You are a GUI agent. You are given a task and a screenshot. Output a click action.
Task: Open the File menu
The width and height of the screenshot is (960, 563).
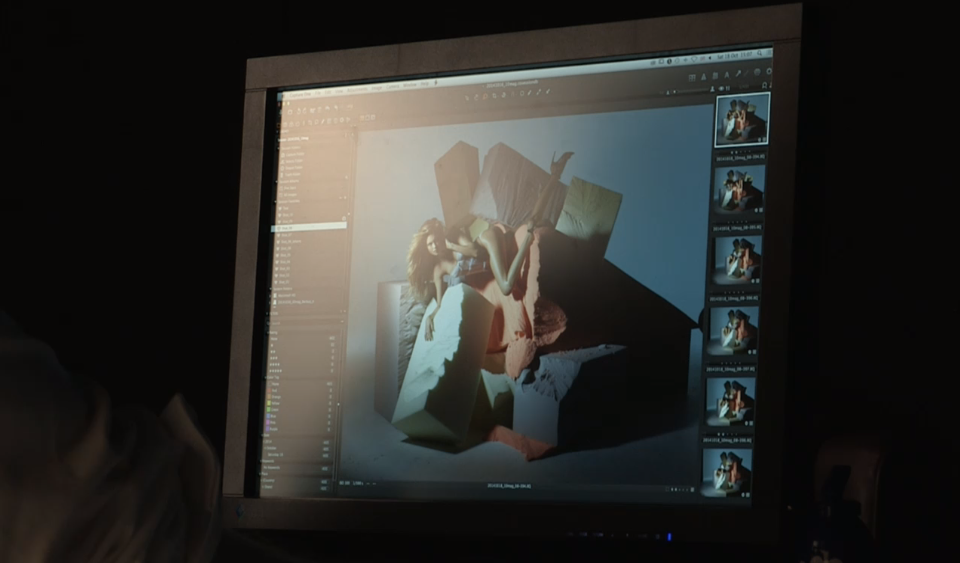[318, 93]
